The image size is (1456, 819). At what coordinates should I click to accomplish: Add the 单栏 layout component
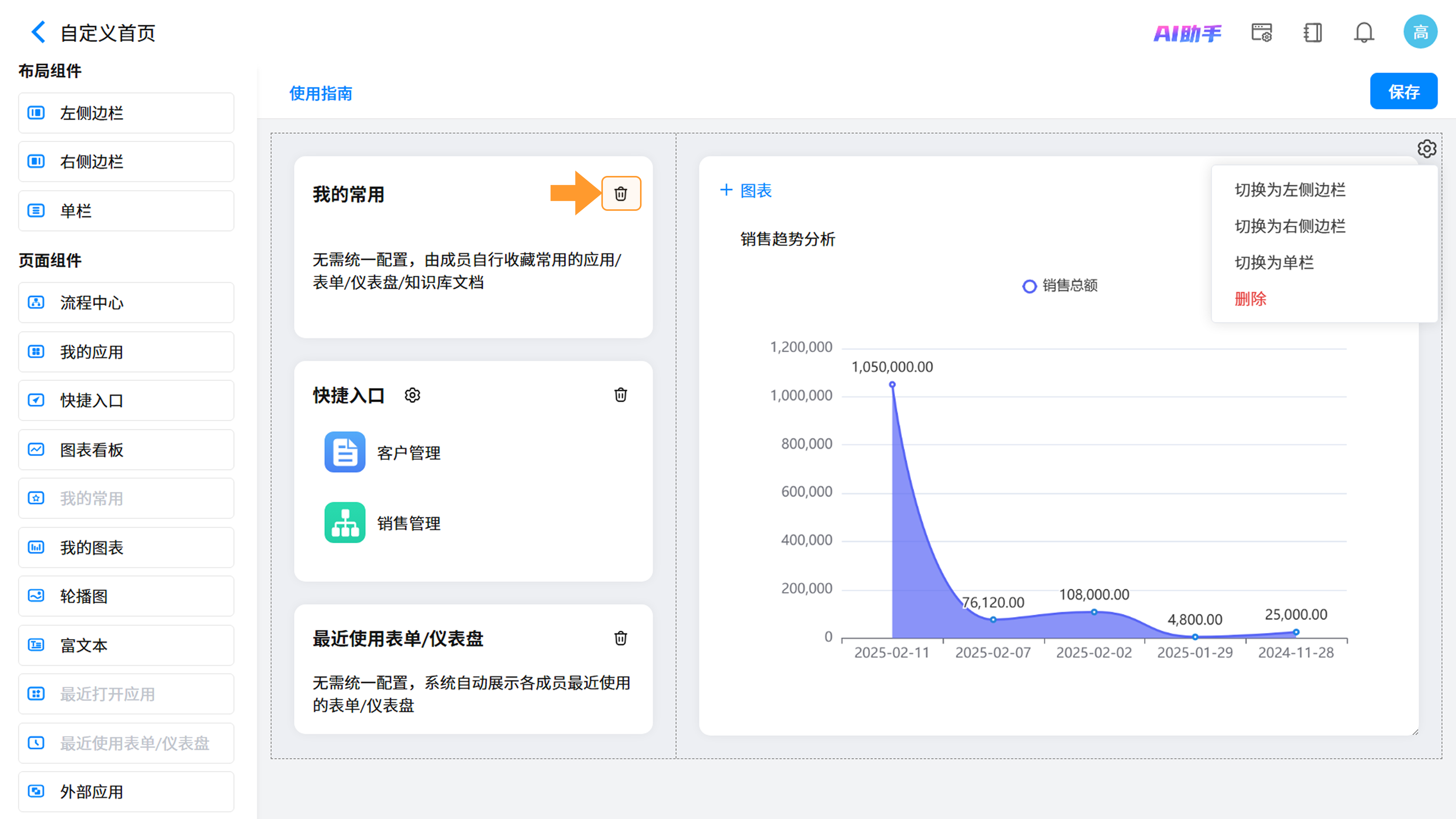coord(126,211)
